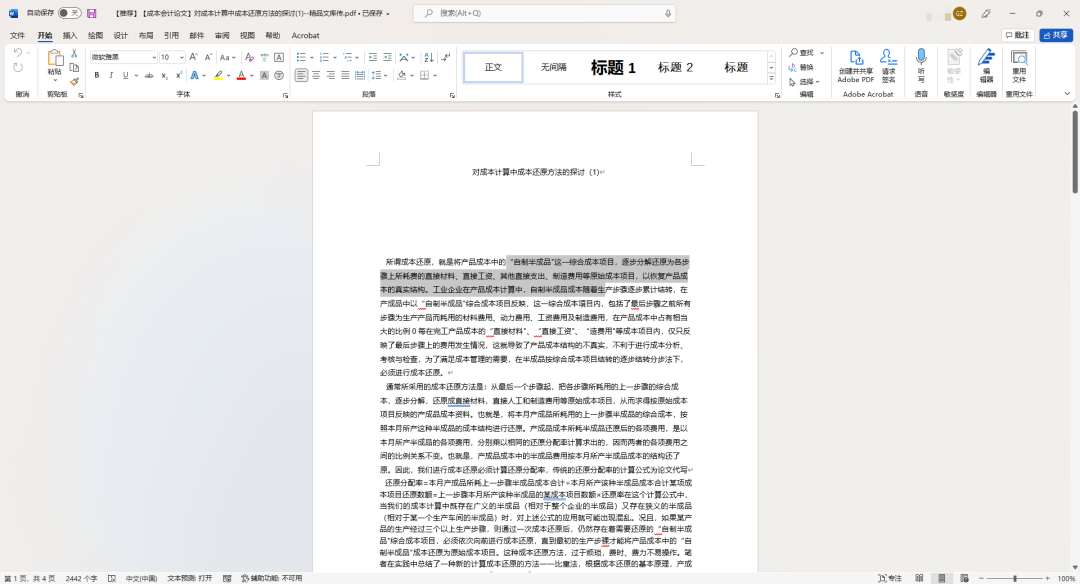Toggle Bold formatting
Image resolution: width=1080 pixels, height=584 pixels.
pyautogui.click(x=96, y=75)
